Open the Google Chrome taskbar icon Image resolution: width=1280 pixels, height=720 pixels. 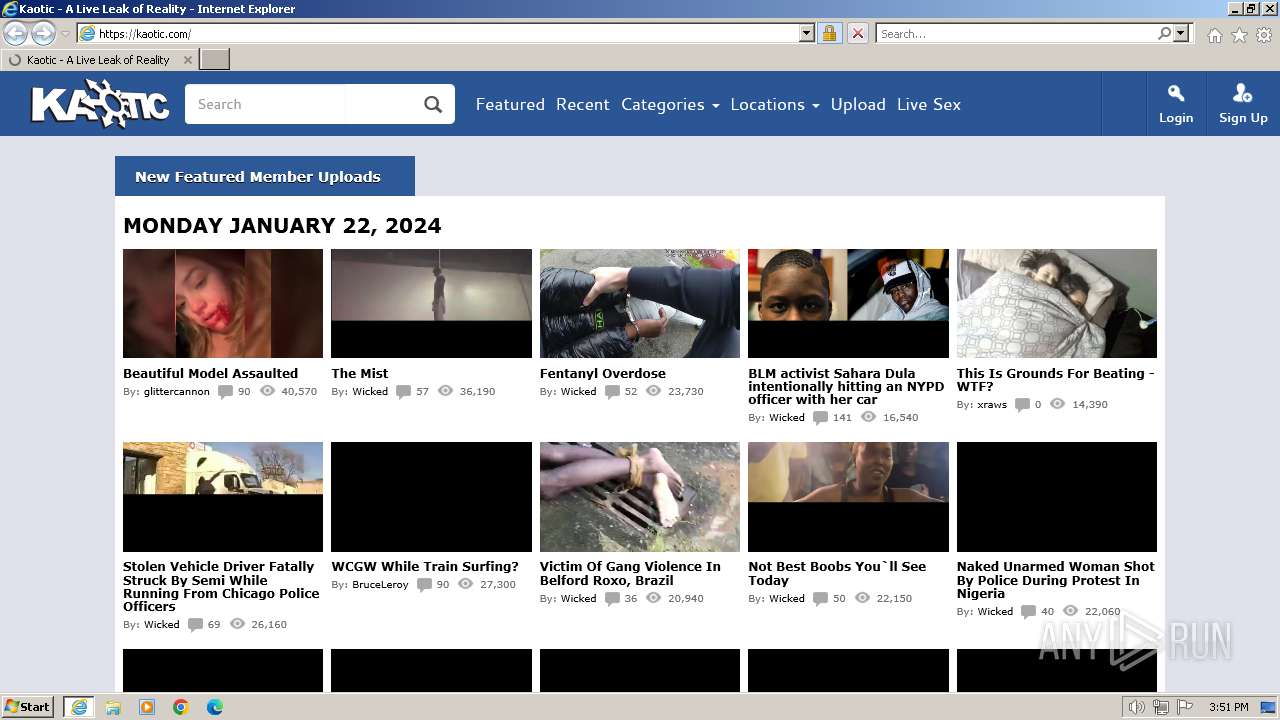tap(181, 707)
